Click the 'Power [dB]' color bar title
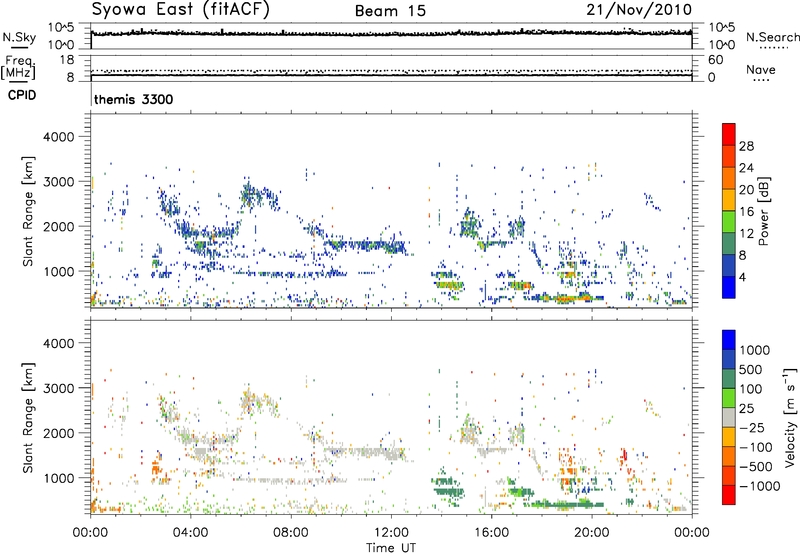 (x=763, y=211)
